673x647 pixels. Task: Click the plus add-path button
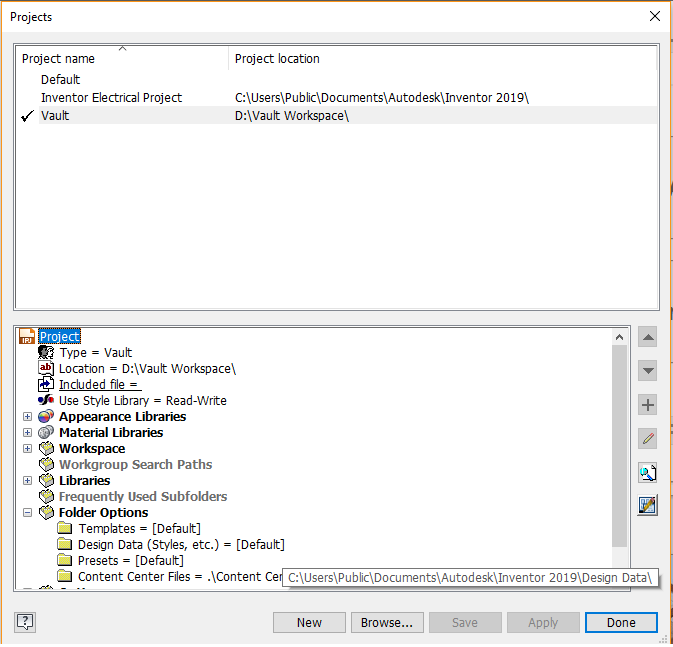648,405
